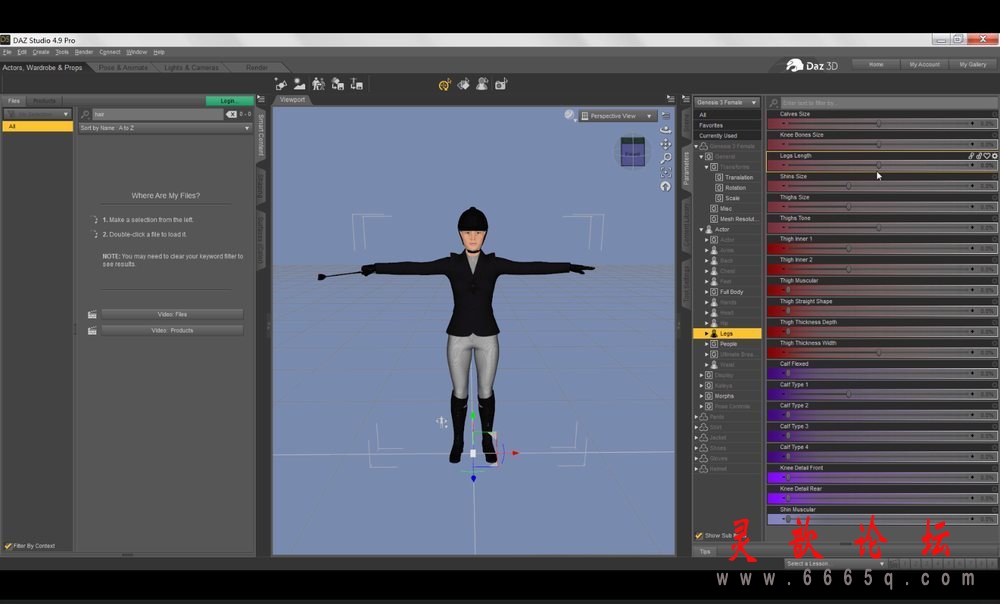Toggle the Filter By Context checkbox

pos(8,546)
